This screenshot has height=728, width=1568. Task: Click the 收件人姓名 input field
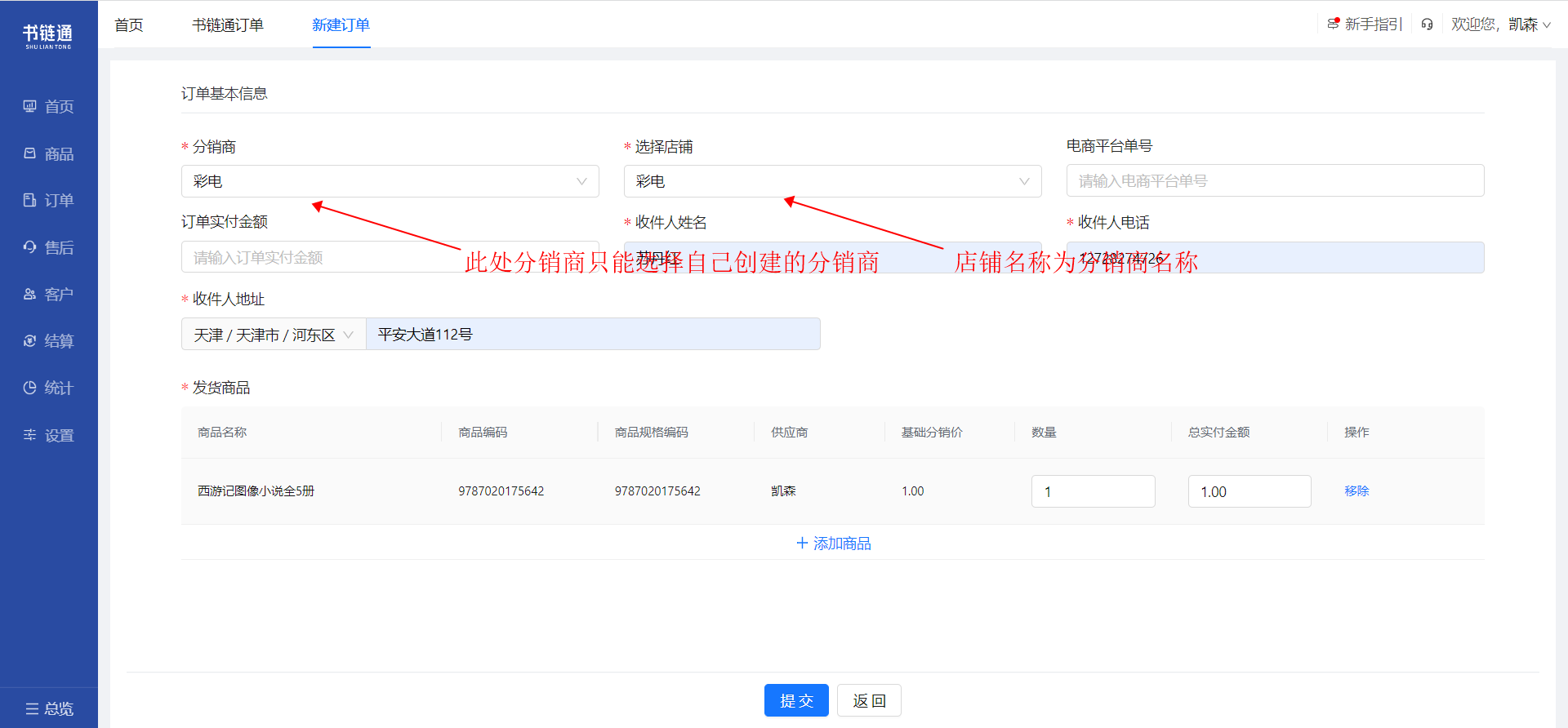tap(833, 257)
